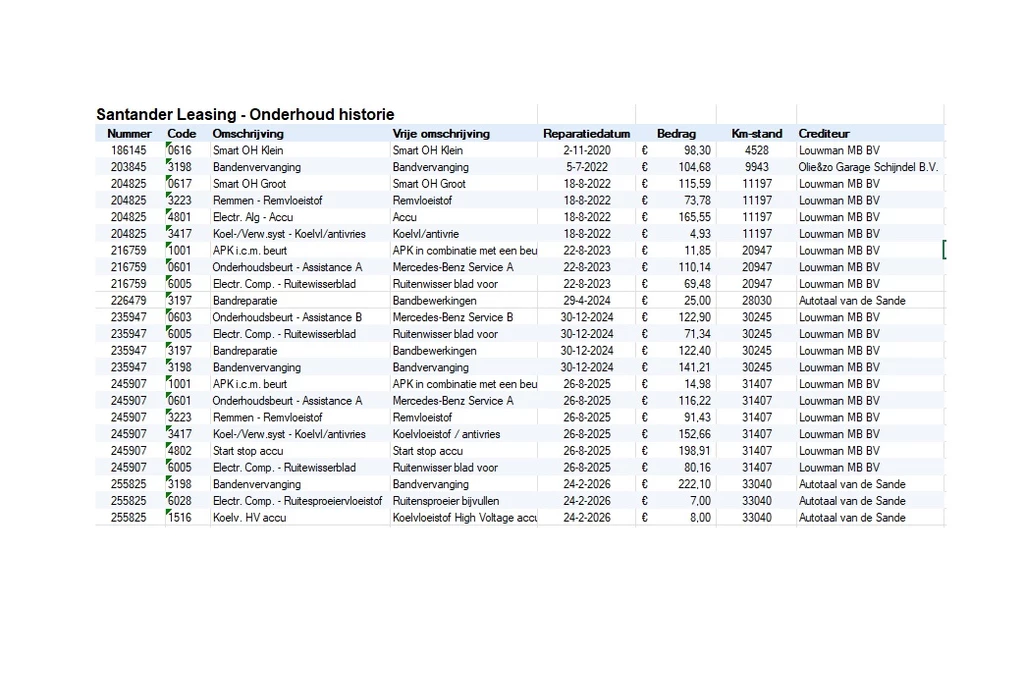Click 'Electr. Comp. - Ruitesproeiervloeistof' cell
This screenshot has height=673, width=1024.
click(297, 501)
